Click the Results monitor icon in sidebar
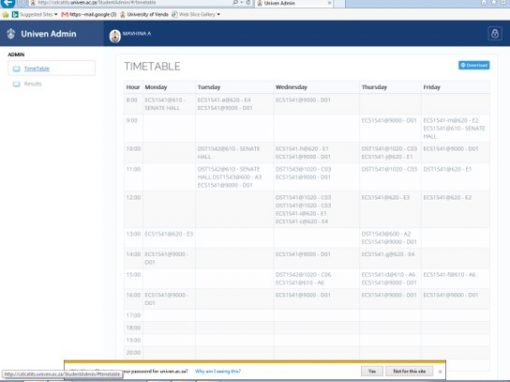The image size is (510, 382). coord(16,84)
